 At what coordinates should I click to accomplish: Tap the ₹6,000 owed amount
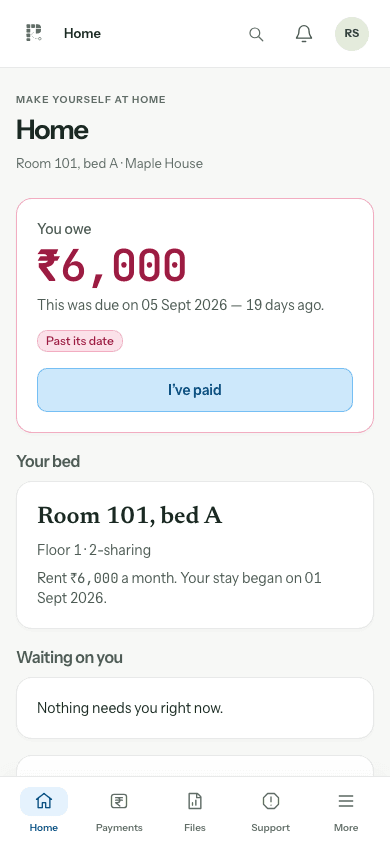112,265
